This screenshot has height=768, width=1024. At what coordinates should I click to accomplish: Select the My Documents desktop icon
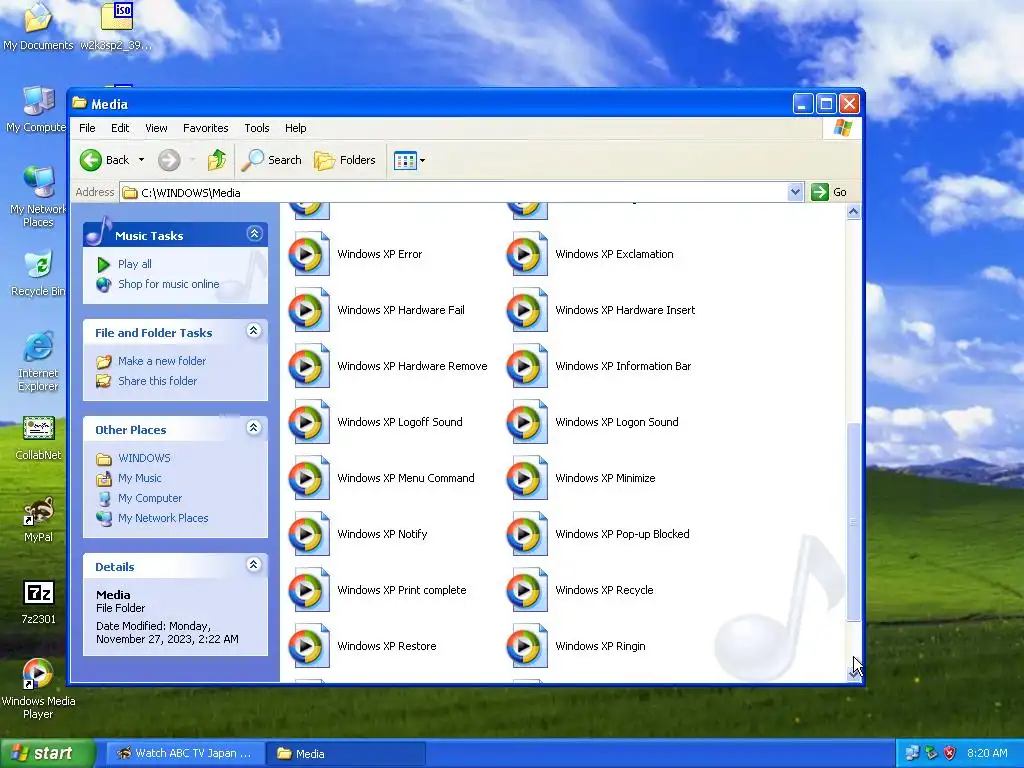coord(38,26)
